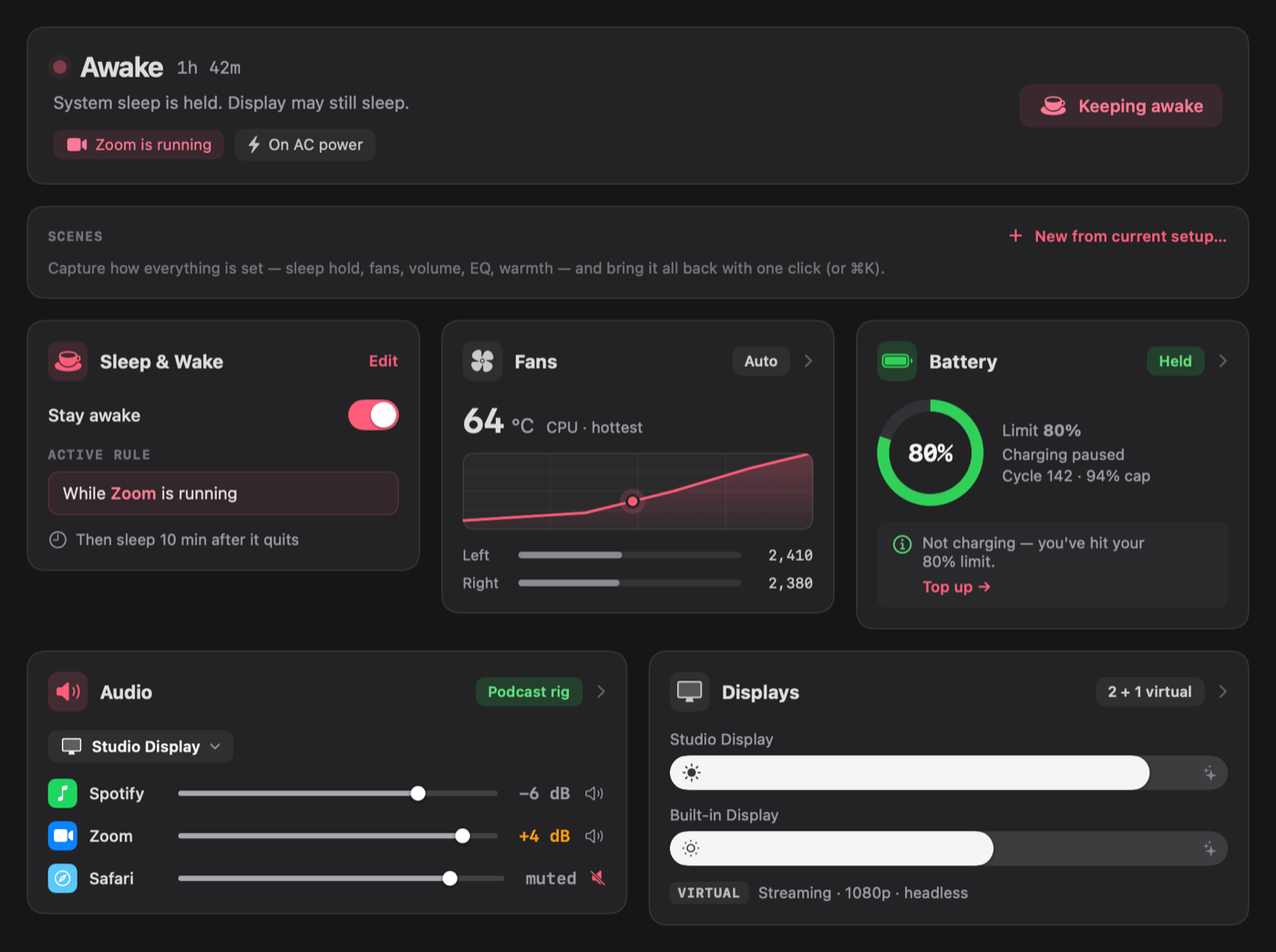Set the Studio Display brightness slider
Image resolution: width=1276 pixels, height=952 pixels.
(949, 773)
